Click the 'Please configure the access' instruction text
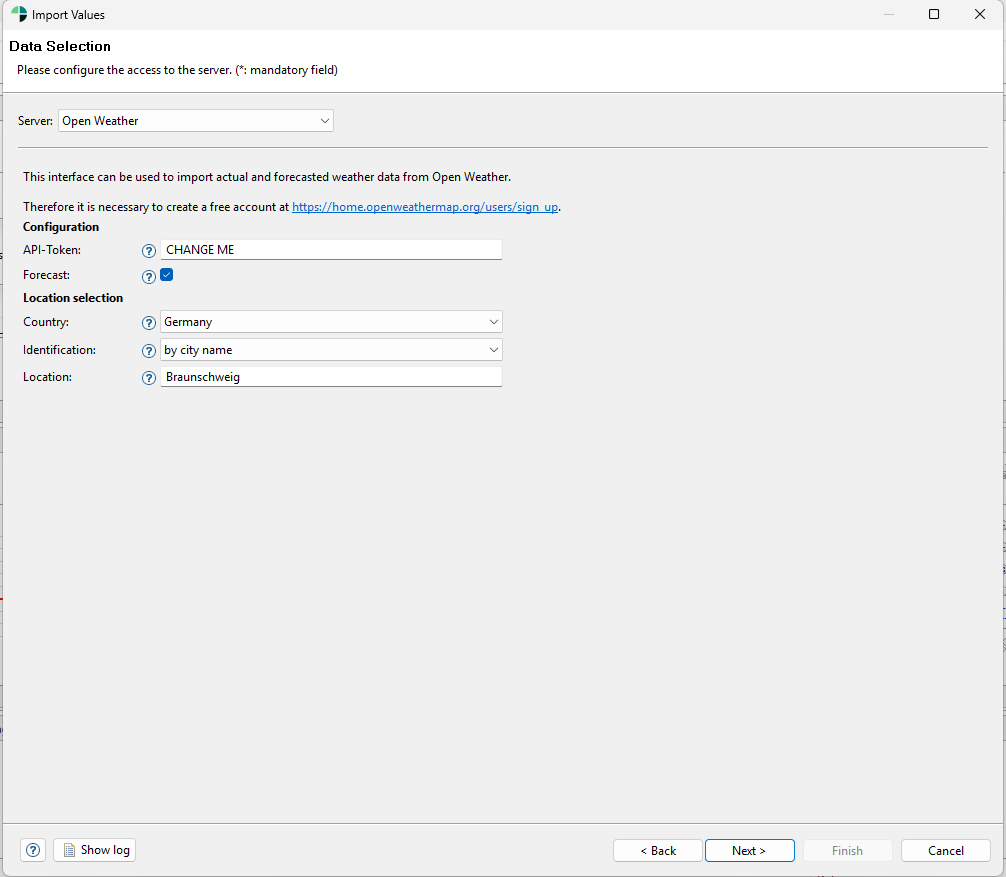This screenshot has height=877, width=1006. (177, 70)
